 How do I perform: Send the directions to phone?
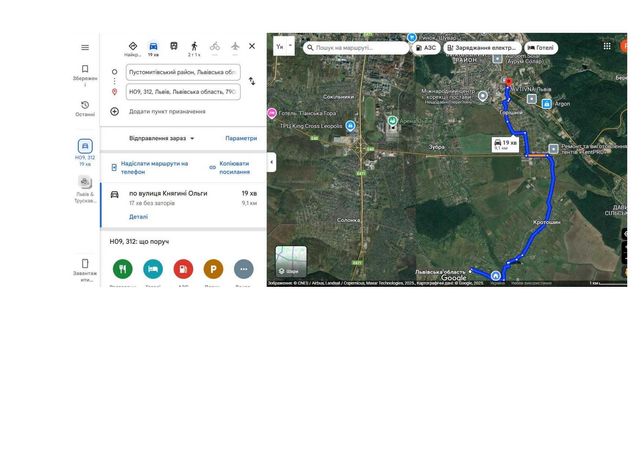pyautogui.click(x=150, y=168)
